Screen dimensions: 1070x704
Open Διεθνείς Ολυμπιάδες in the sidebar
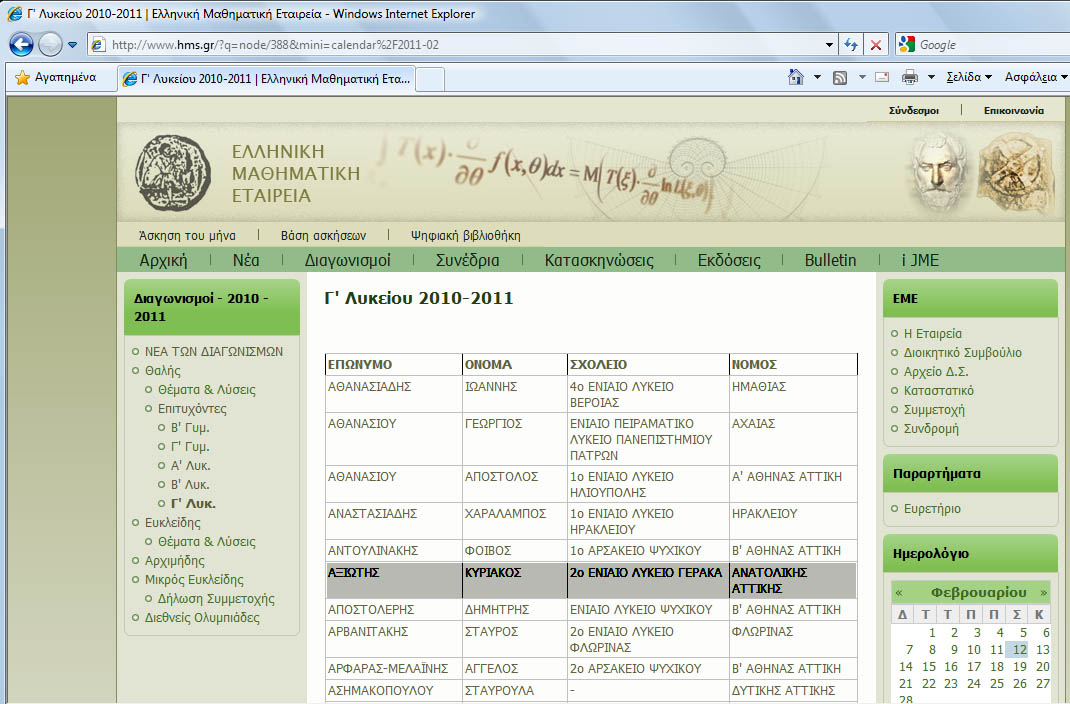pos(202,618)
